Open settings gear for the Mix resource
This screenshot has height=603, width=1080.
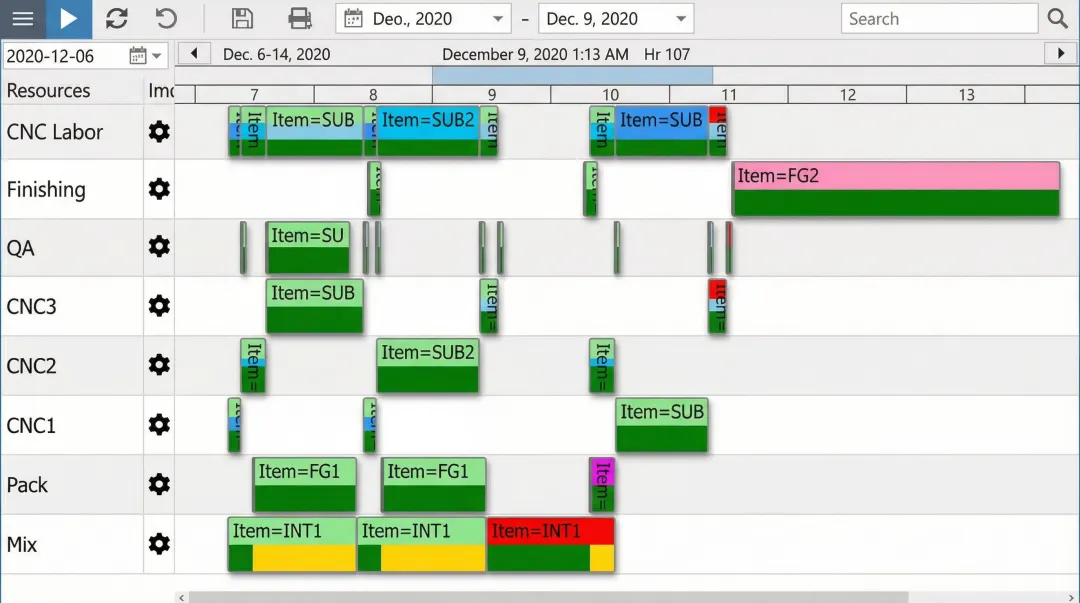(x=159, y=544)
